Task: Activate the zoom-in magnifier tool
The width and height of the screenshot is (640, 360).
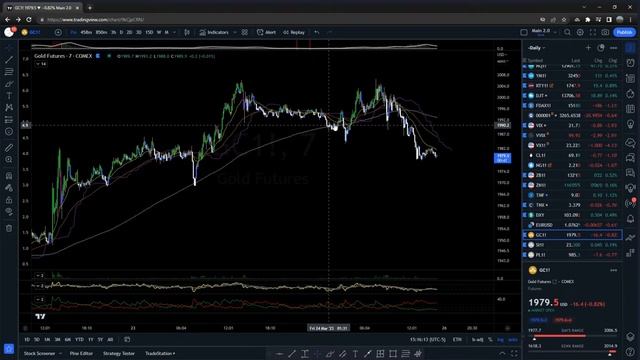Action: [x=9, y=160]
